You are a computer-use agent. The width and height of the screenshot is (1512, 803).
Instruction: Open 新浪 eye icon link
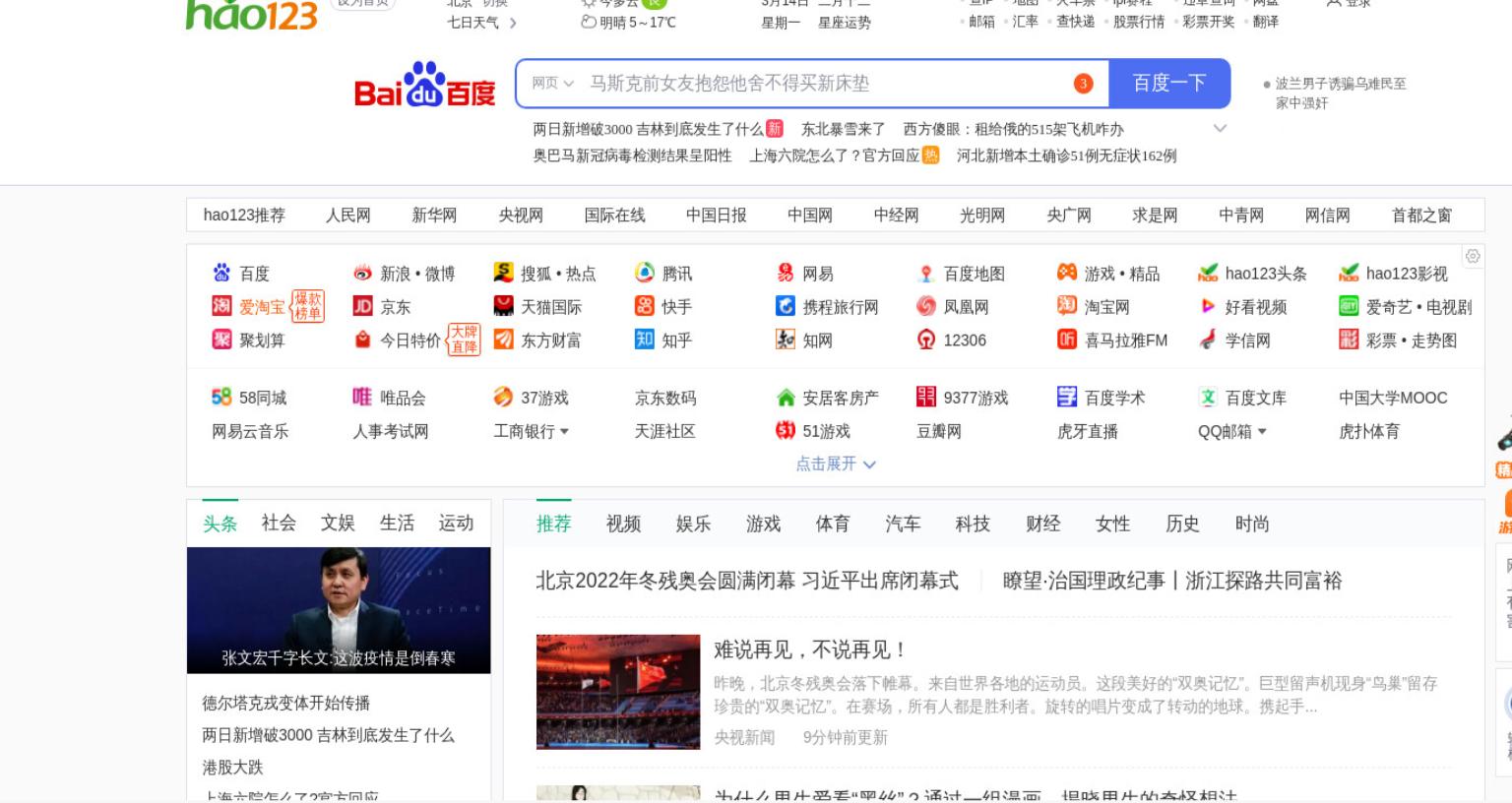point(362,273)
